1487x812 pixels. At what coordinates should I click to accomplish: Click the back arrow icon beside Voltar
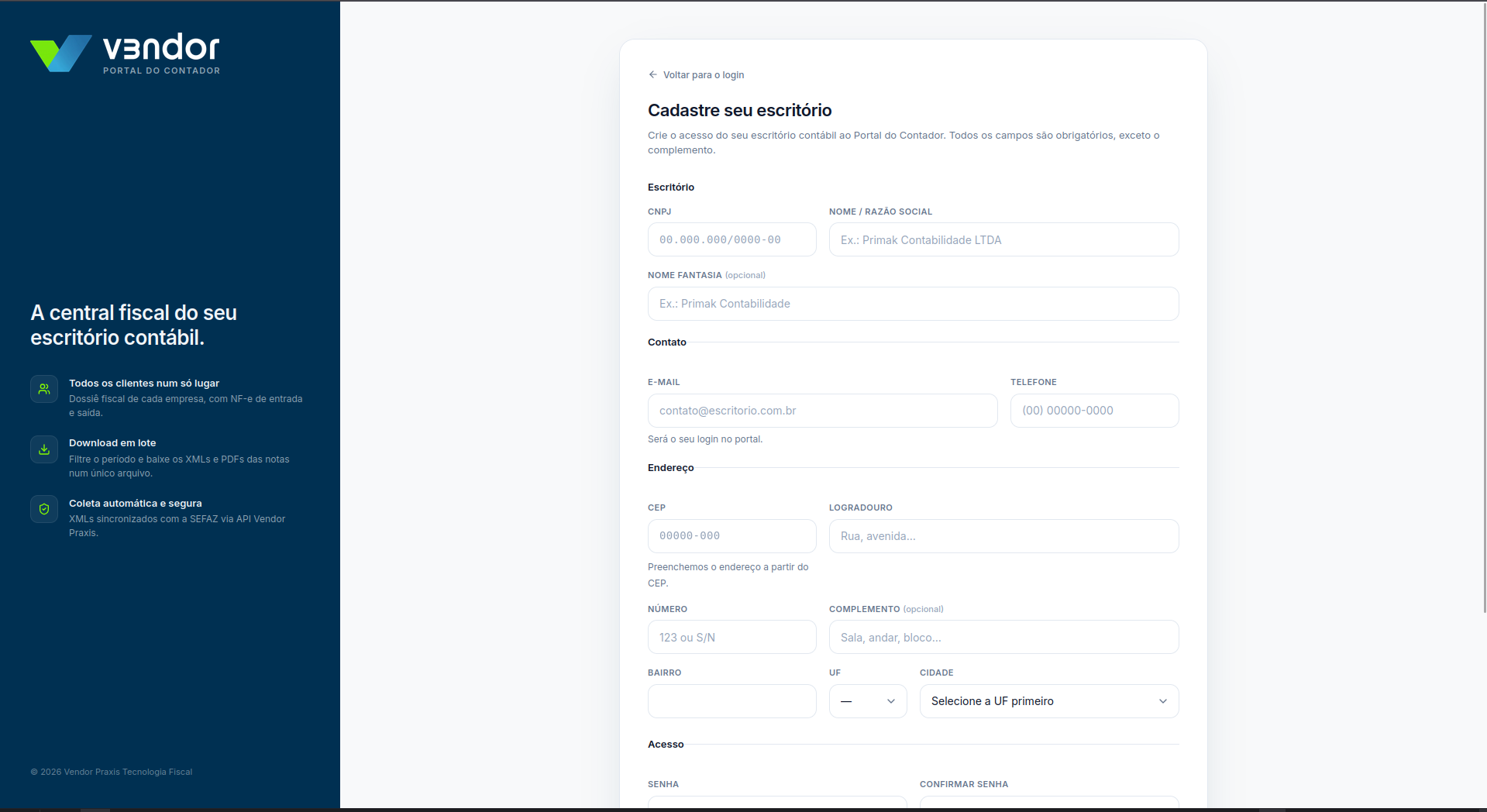coord(652,75)
